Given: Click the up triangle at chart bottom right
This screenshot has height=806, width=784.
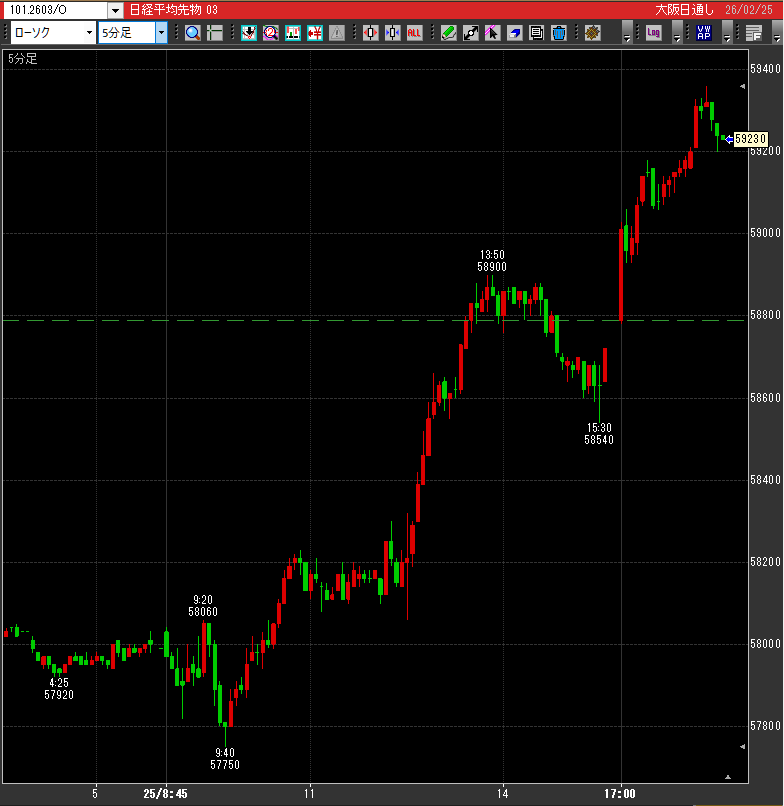Looking at the screenshot, I should coord(728,777).
